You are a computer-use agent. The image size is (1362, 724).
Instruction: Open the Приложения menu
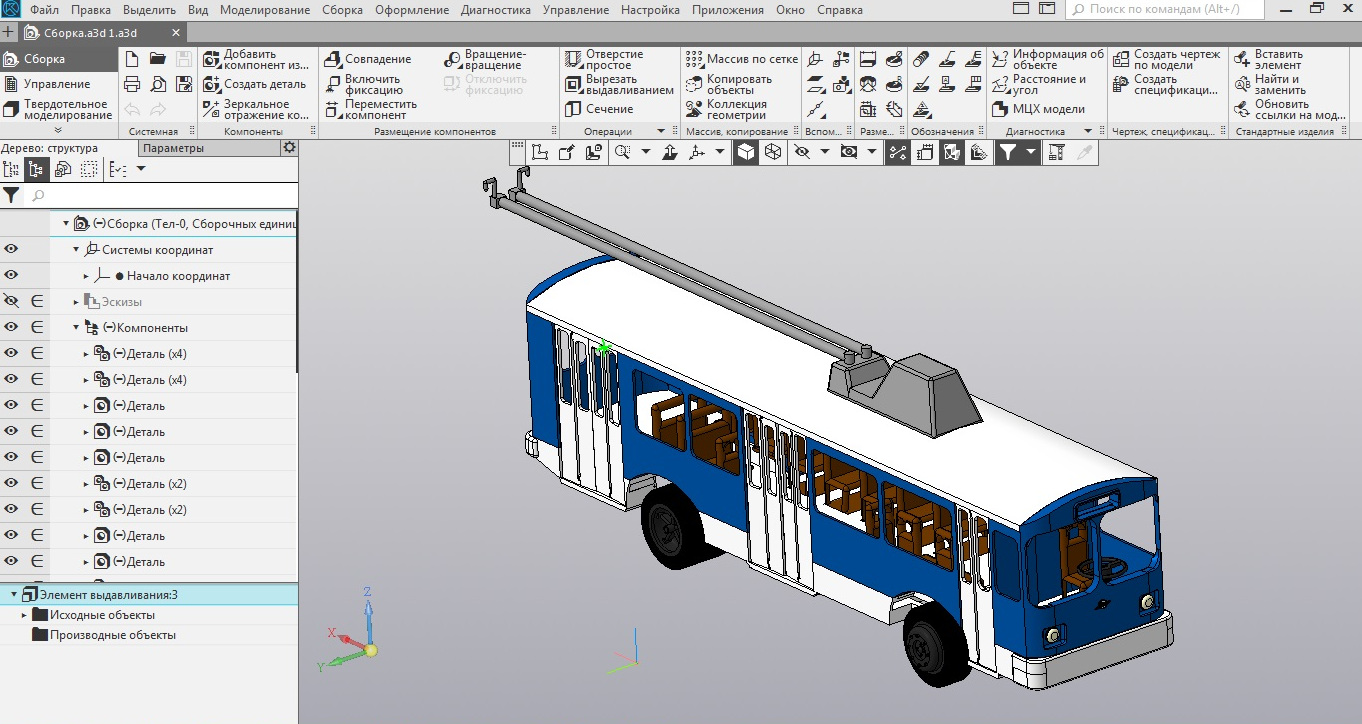pos(729,10)
